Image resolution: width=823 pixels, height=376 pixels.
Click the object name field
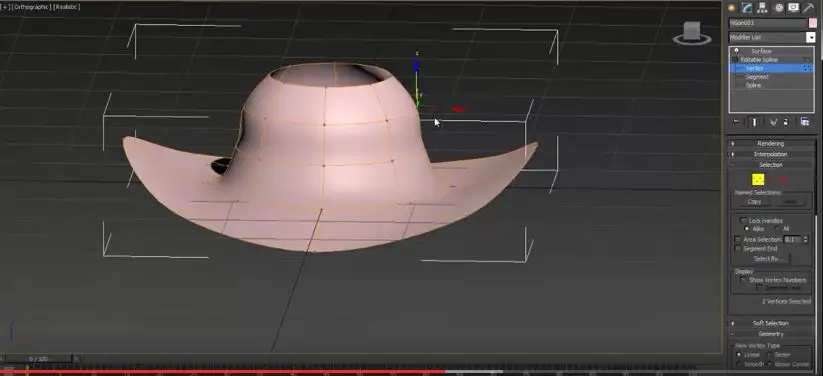click(x=767, y=23)
